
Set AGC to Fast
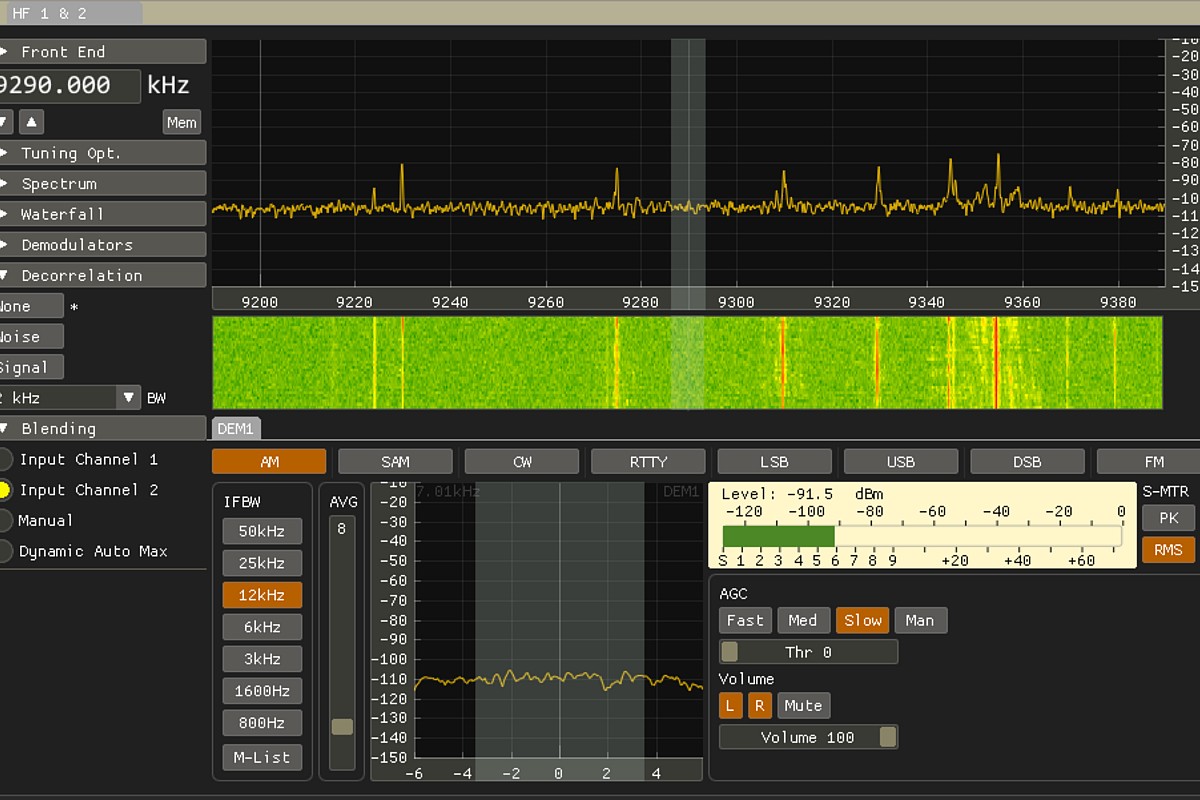[x=745, y=620]
